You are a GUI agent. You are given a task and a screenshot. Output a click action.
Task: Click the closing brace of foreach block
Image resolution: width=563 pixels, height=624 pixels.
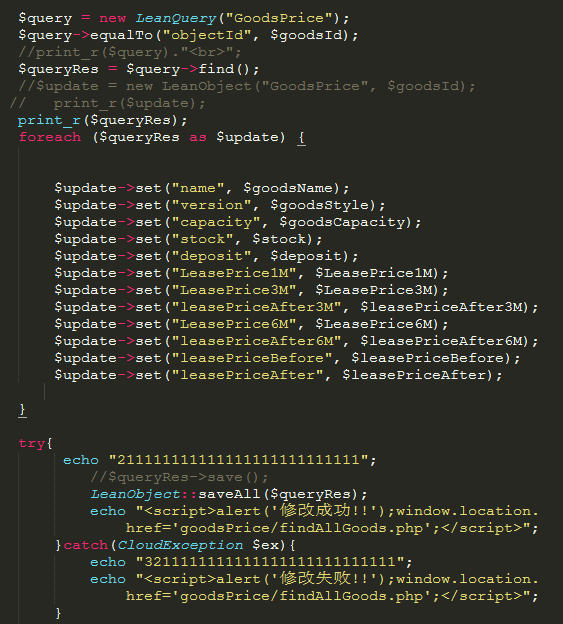[x=23, y=410]
